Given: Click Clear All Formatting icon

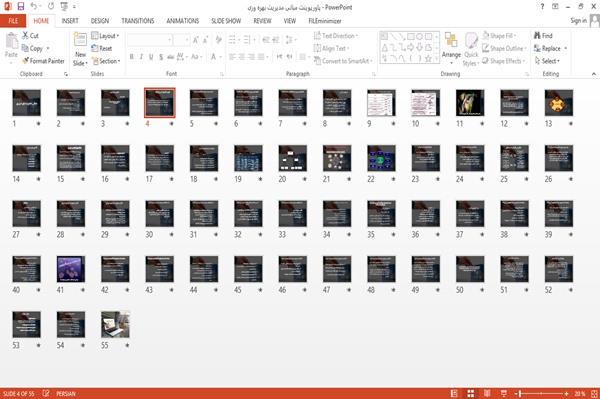Looking at the screenshot, I should (218, 39).
